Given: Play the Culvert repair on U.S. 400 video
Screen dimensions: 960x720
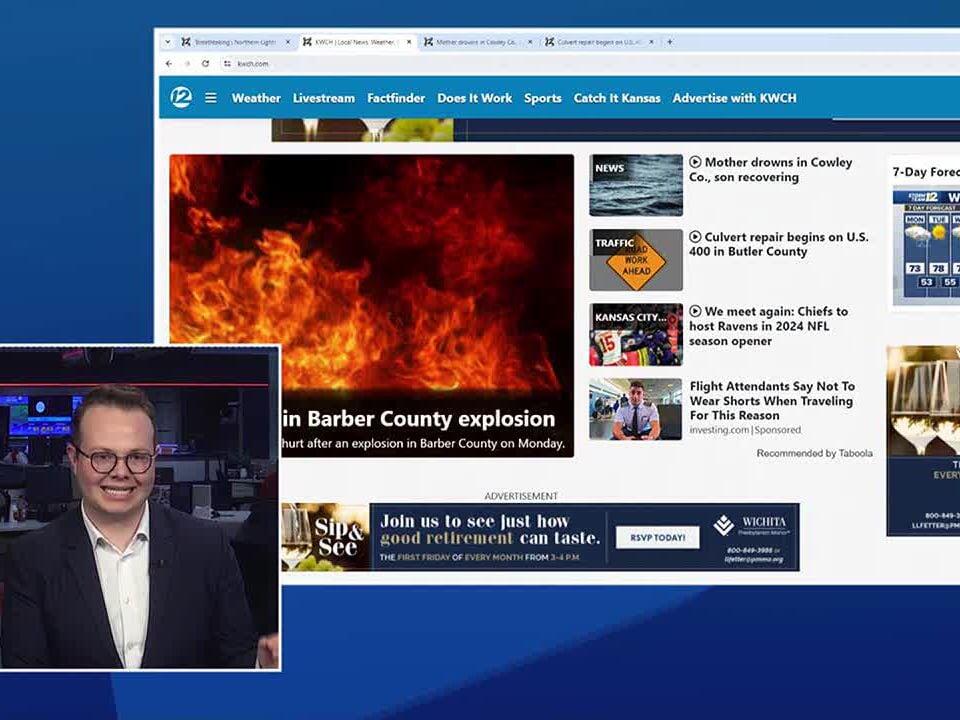Looking at the screenshot, I should click(694, 238).
